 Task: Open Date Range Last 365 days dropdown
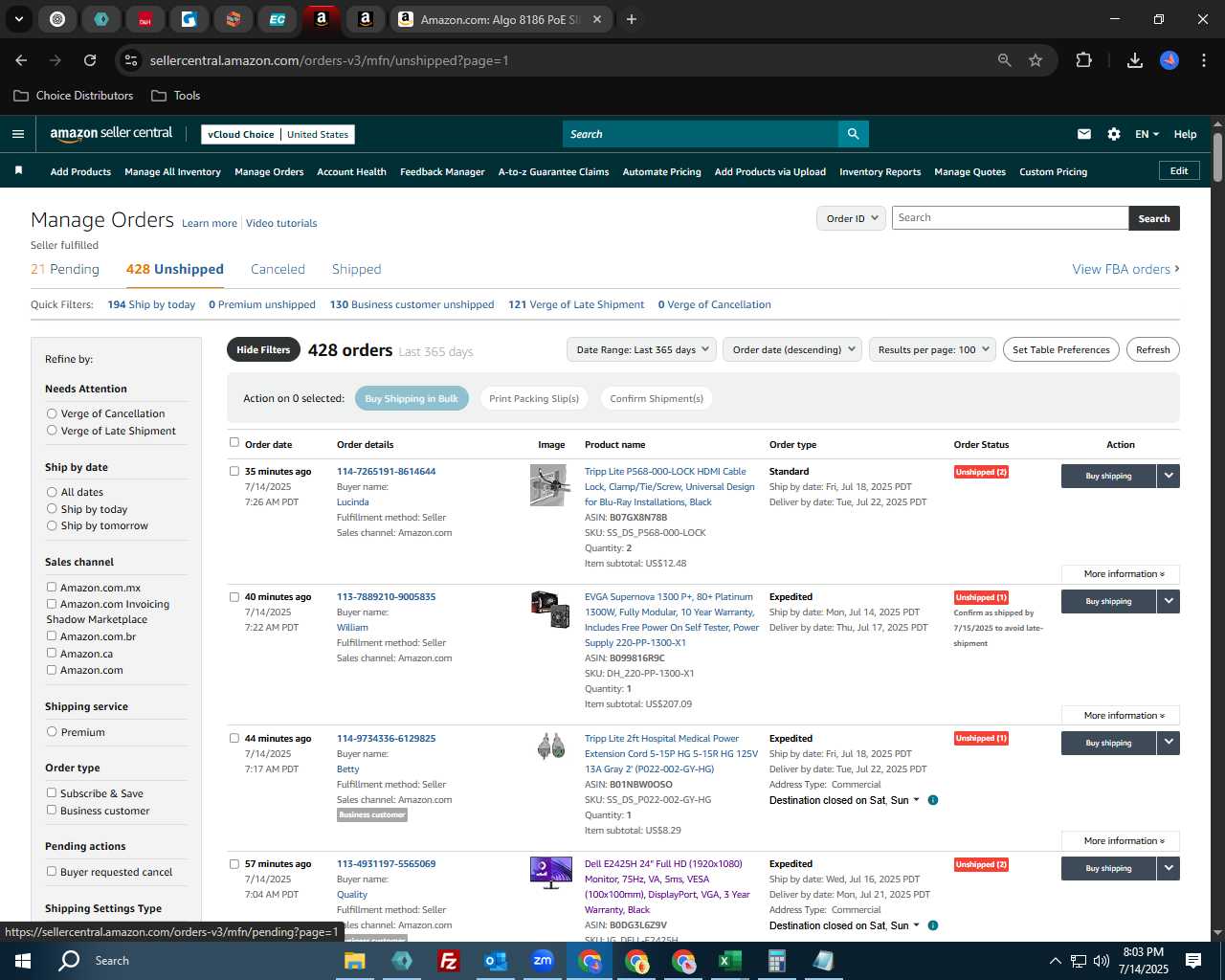pos(641,349)
